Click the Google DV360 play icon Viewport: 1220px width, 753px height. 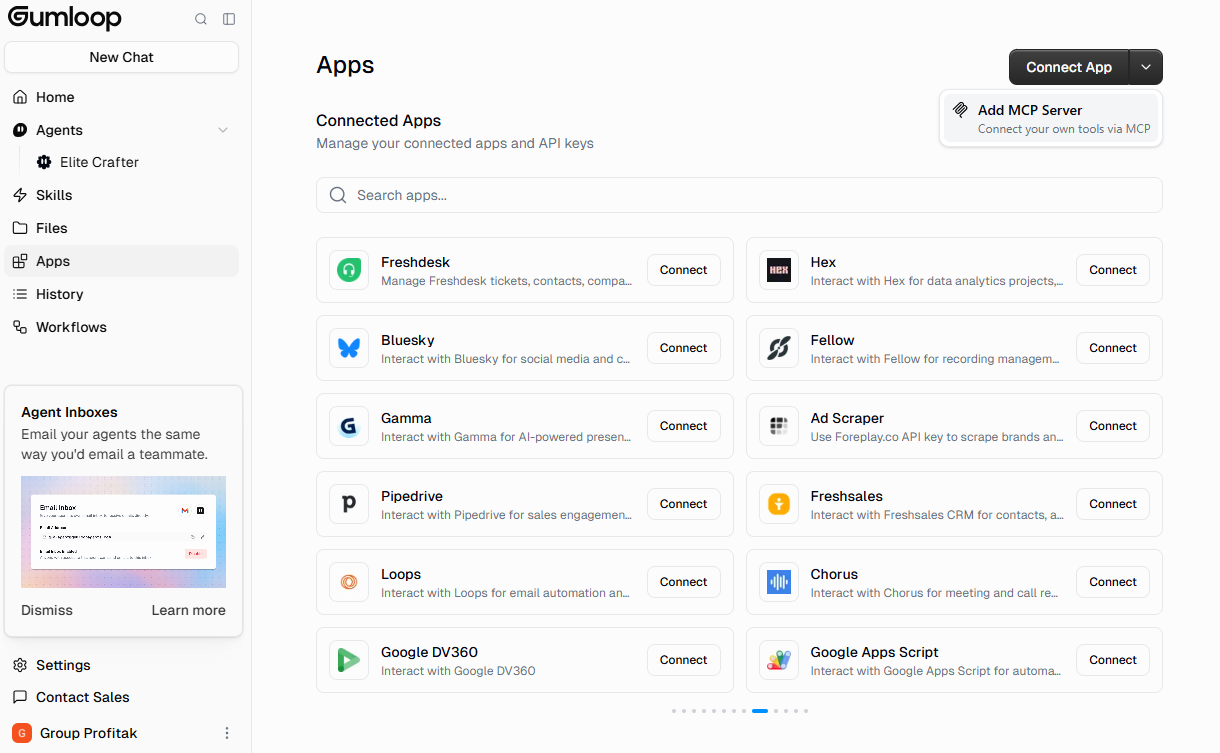click(349, 660)
